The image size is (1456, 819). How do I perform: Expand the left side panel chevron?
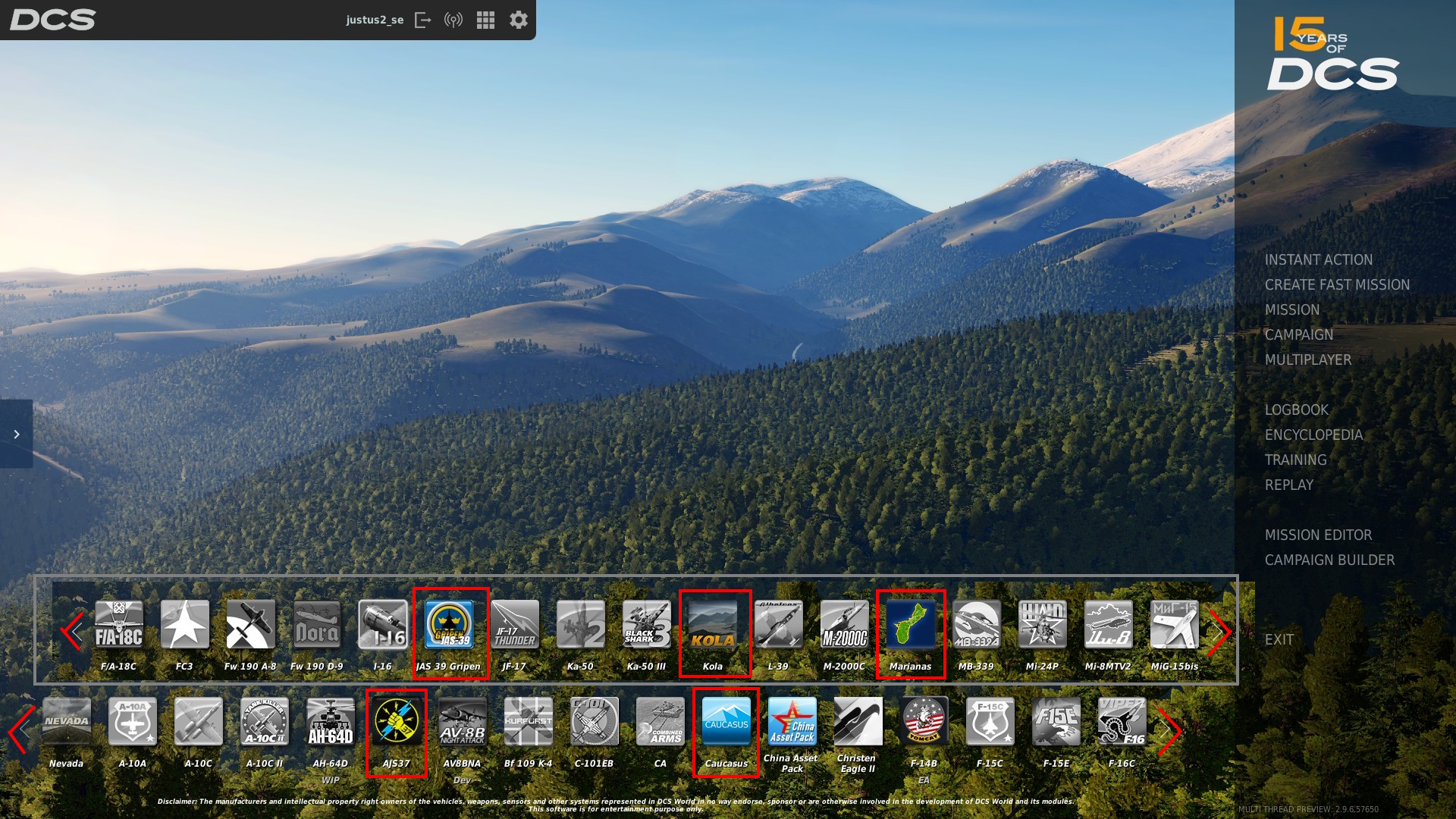click(x=16, y=434)
